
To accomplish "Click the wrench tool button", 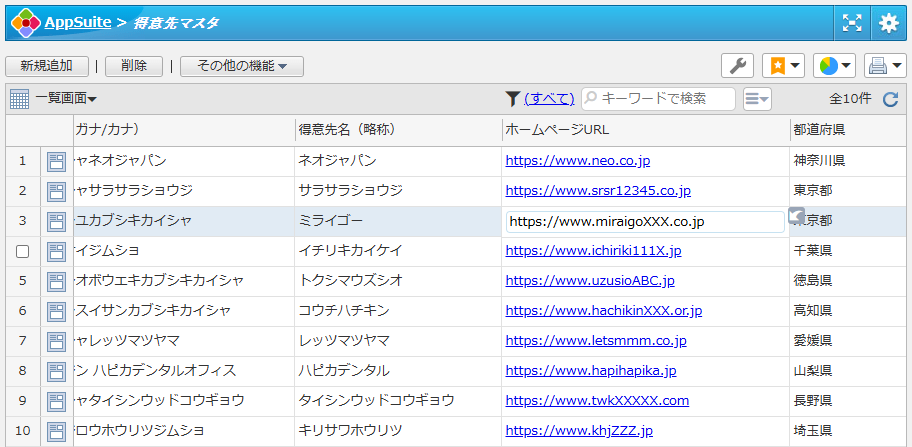I will tap(737, 66).
